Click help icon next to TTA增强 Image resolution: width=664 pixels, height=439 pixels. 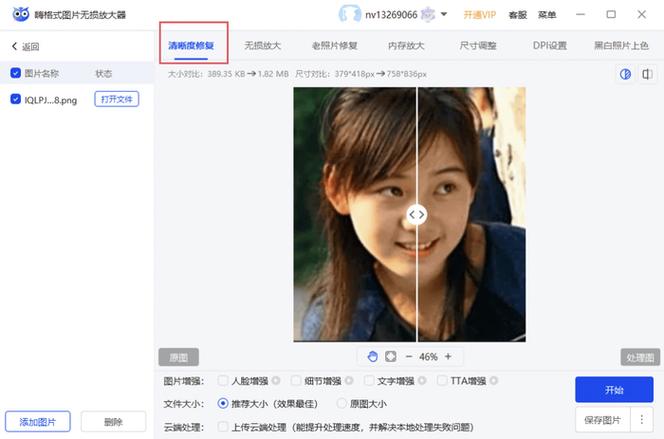click(494, 381)
